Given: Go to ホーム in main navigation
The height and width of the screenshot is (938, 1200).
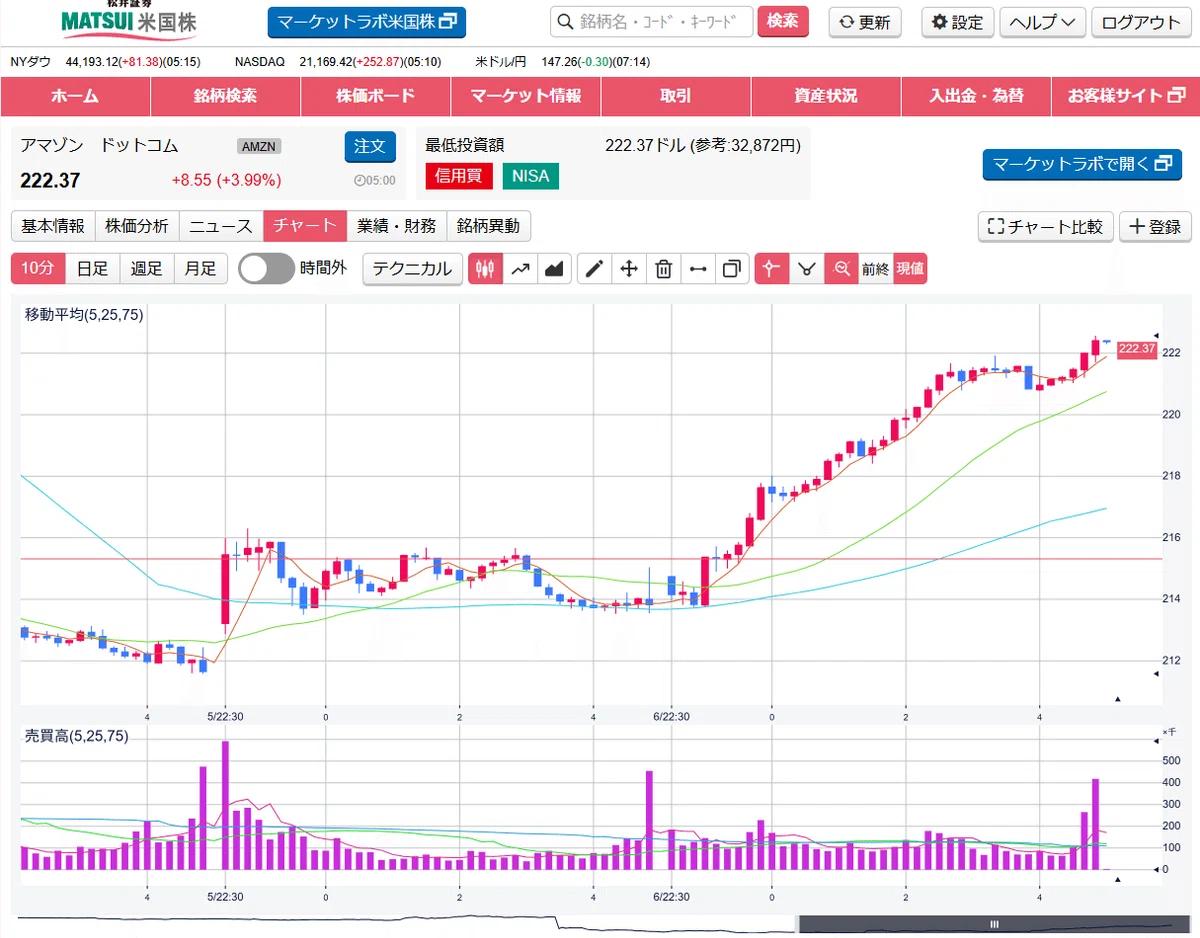Looking at the screenshot, I should point(75,96).
